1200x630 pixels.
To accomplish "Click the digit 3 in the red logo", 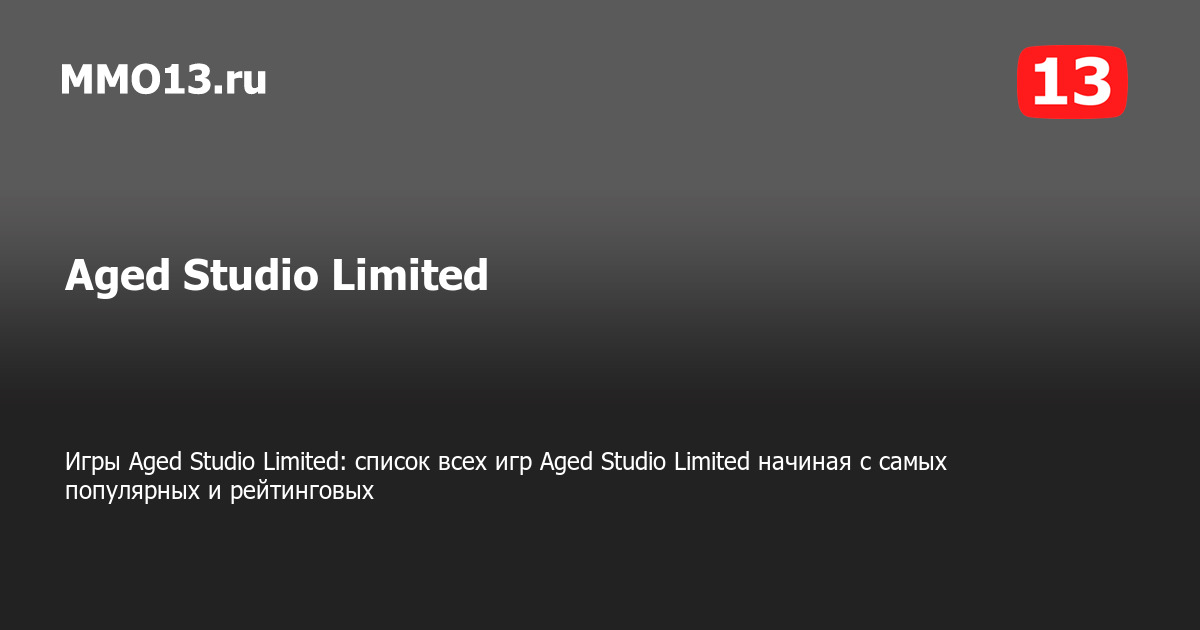I will (x=1091, y=82).
